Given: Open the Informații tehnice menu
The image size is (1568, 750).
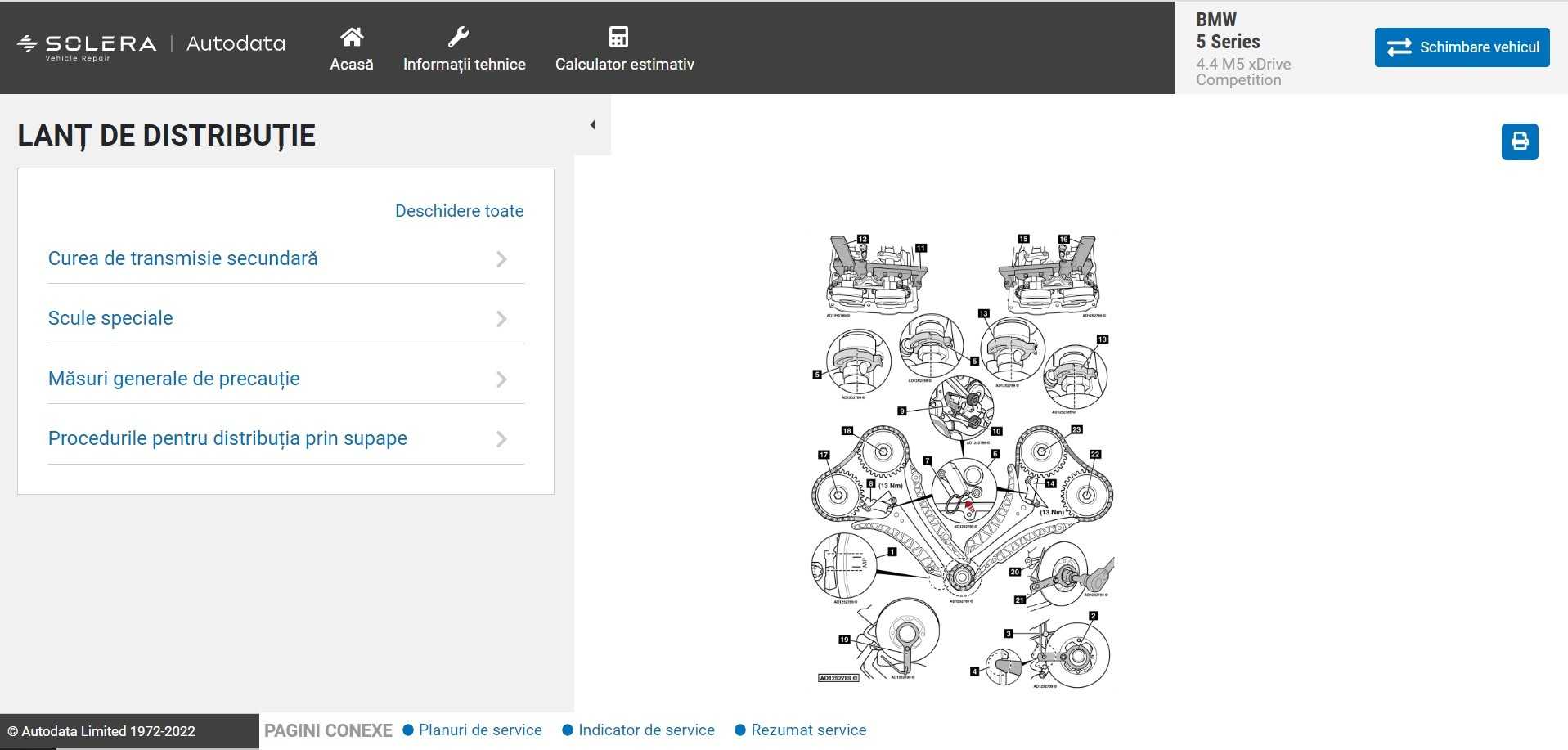Looking at the screenshot, I should pyautogui.click(x=464, y=64).
